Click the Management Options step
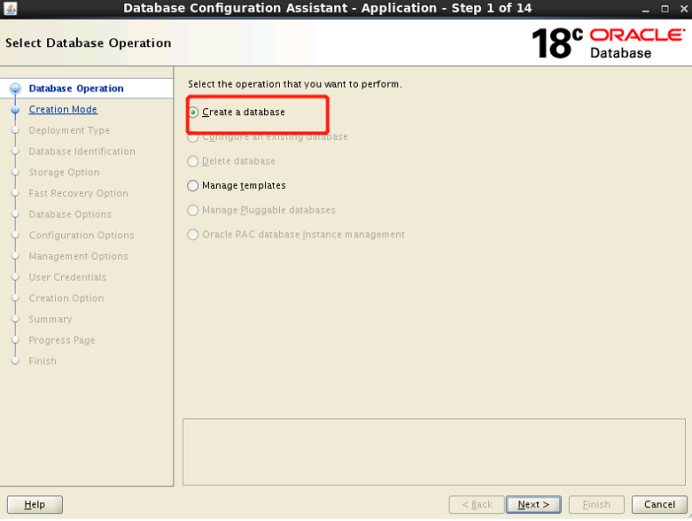Viewport: 692px width, 521px height. point(79,256)
